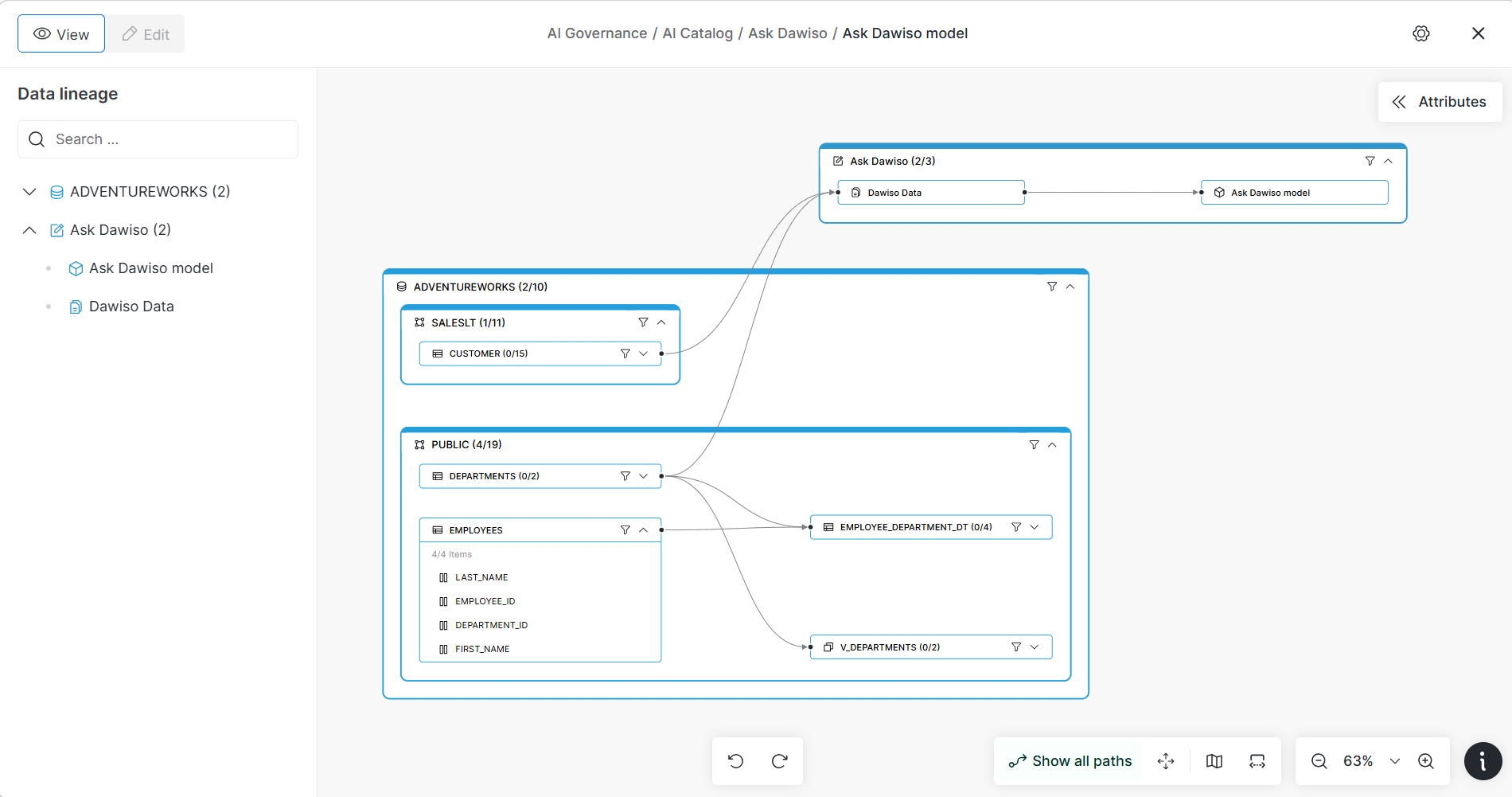Screen dimensions: 1512x797
Task: Click the ADVENTUREWORKS (2/10) group title
Action: coord(481,287)
